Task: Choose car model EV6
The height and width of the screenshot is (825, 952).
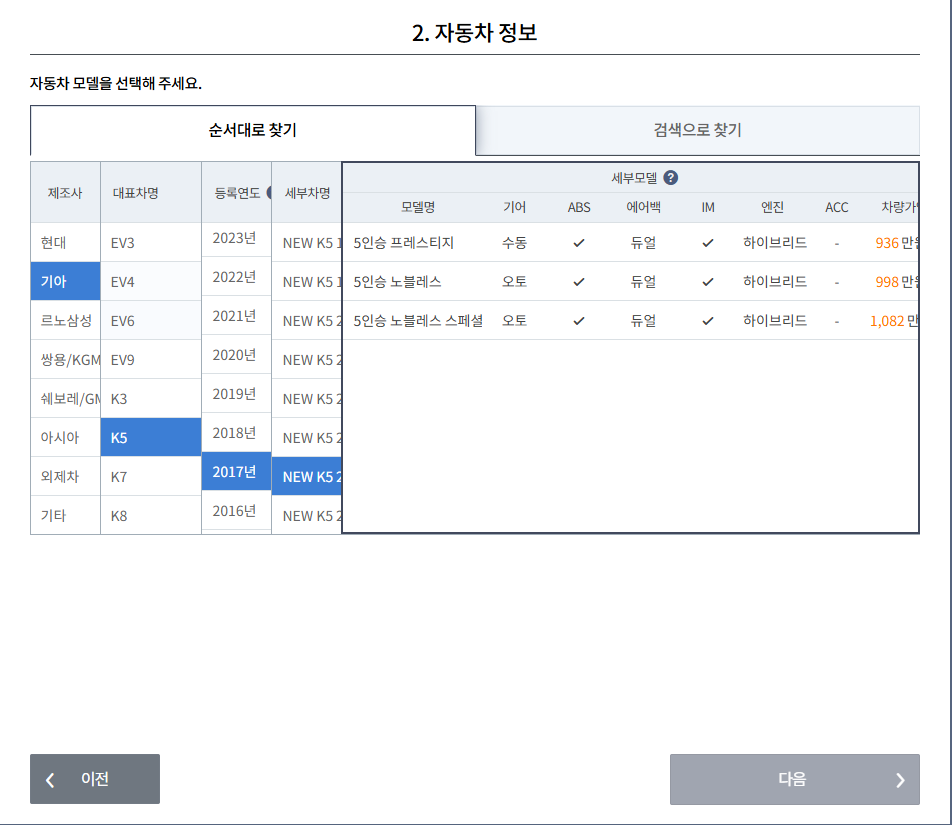Action: coord(151,320)
